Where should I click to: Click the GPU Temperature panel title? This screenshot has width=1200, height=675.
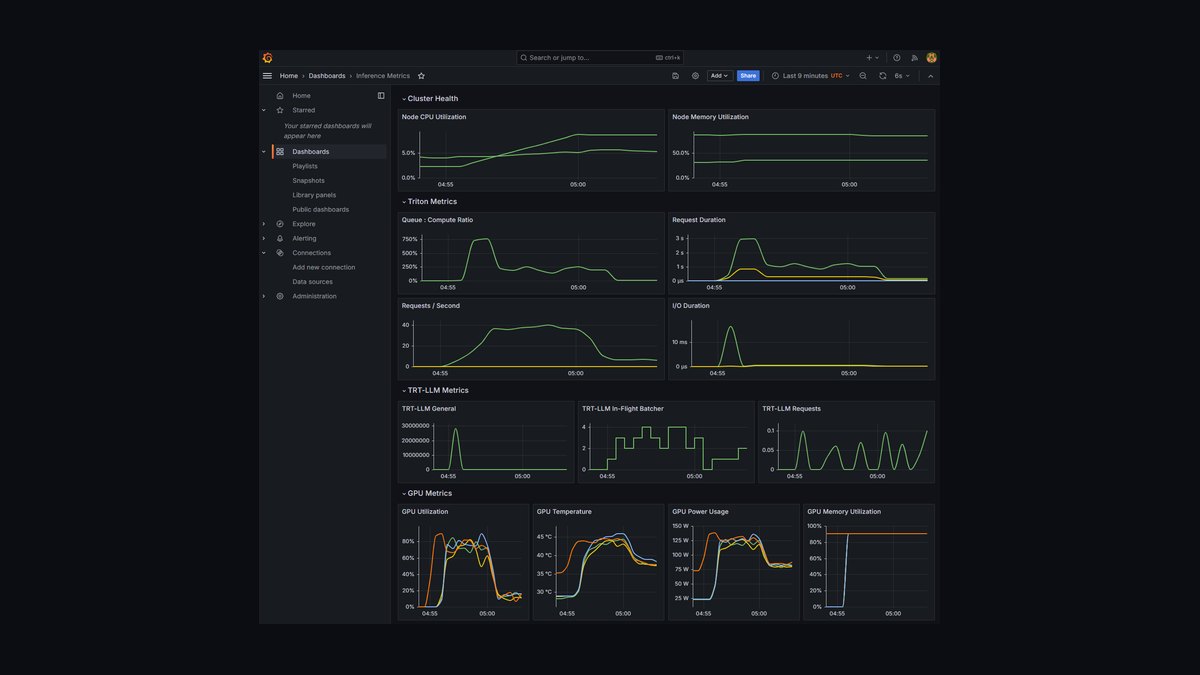tap(564, 512)
